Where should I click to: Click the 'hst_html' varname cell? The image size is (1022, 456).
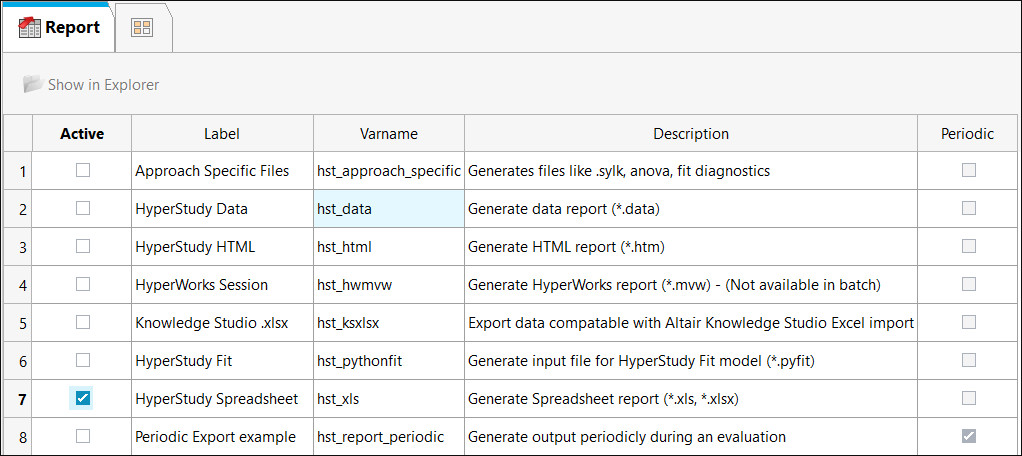click(x=389, y=247)
